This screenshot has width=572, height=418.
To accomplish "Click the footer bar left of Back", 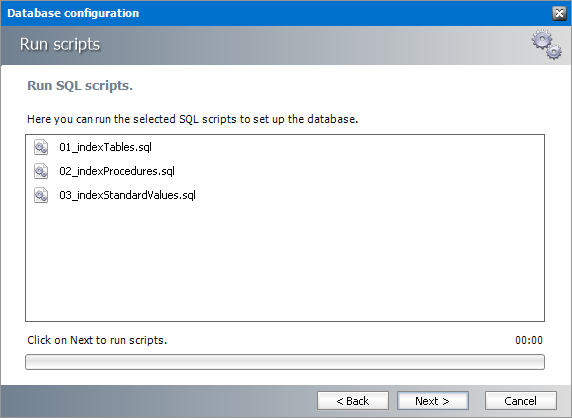I will click(159, 401).
